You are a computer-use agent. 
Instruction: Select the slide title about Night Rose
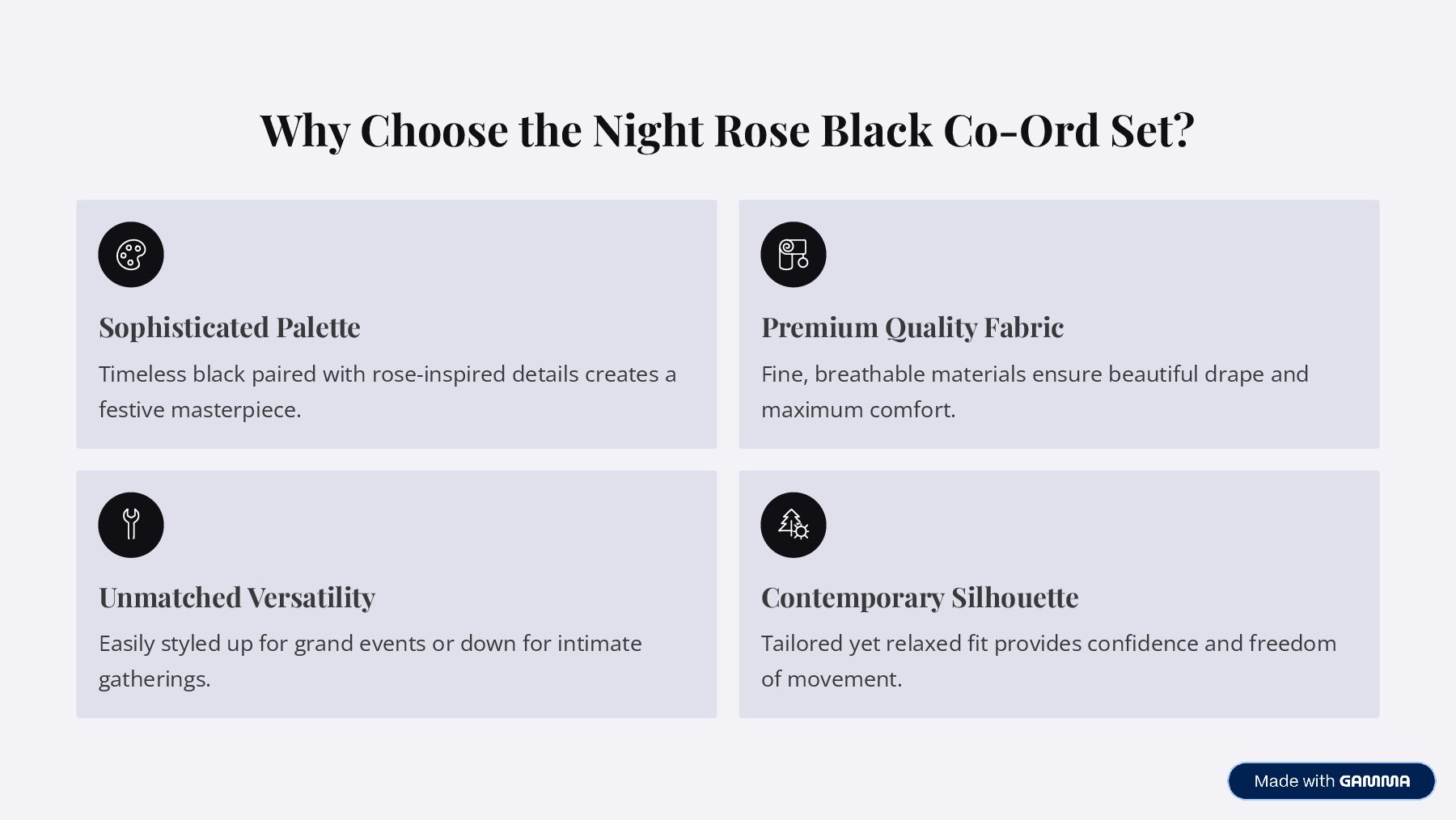tap(726, 130)
